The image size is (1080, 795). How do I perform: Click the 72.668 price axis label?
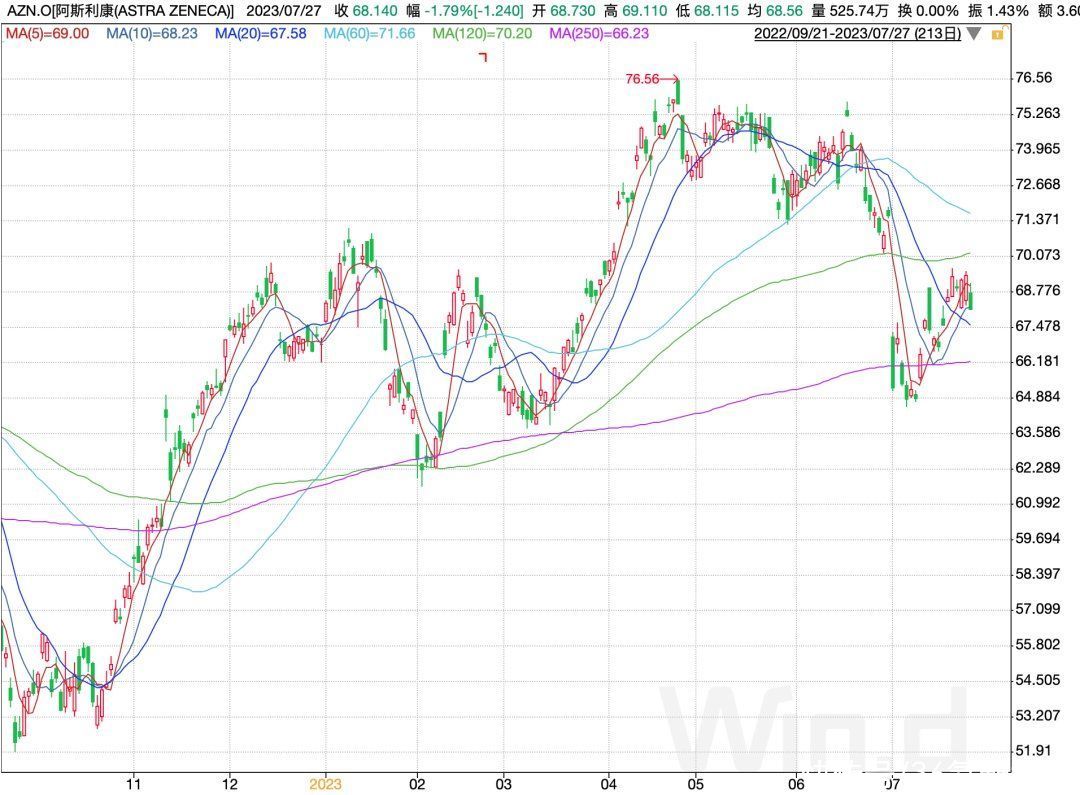coord(1038,185)
